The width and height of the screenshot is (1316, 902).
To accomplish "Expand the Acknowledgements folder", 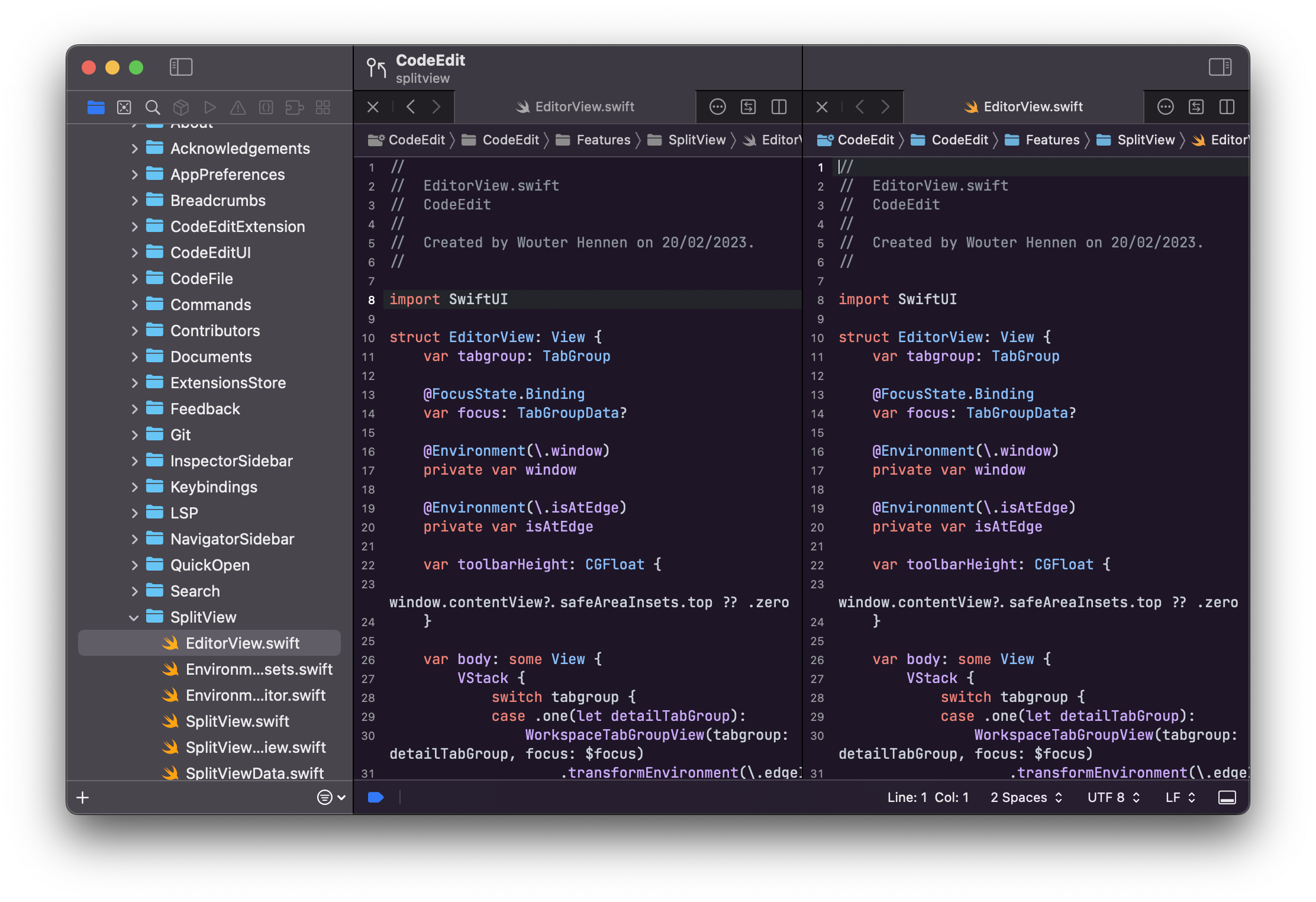I will (x=134, y=149).
